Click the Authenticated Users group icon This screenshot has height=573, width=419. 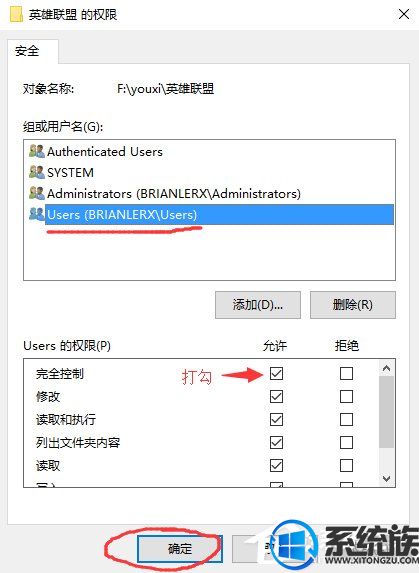[37, 151]
